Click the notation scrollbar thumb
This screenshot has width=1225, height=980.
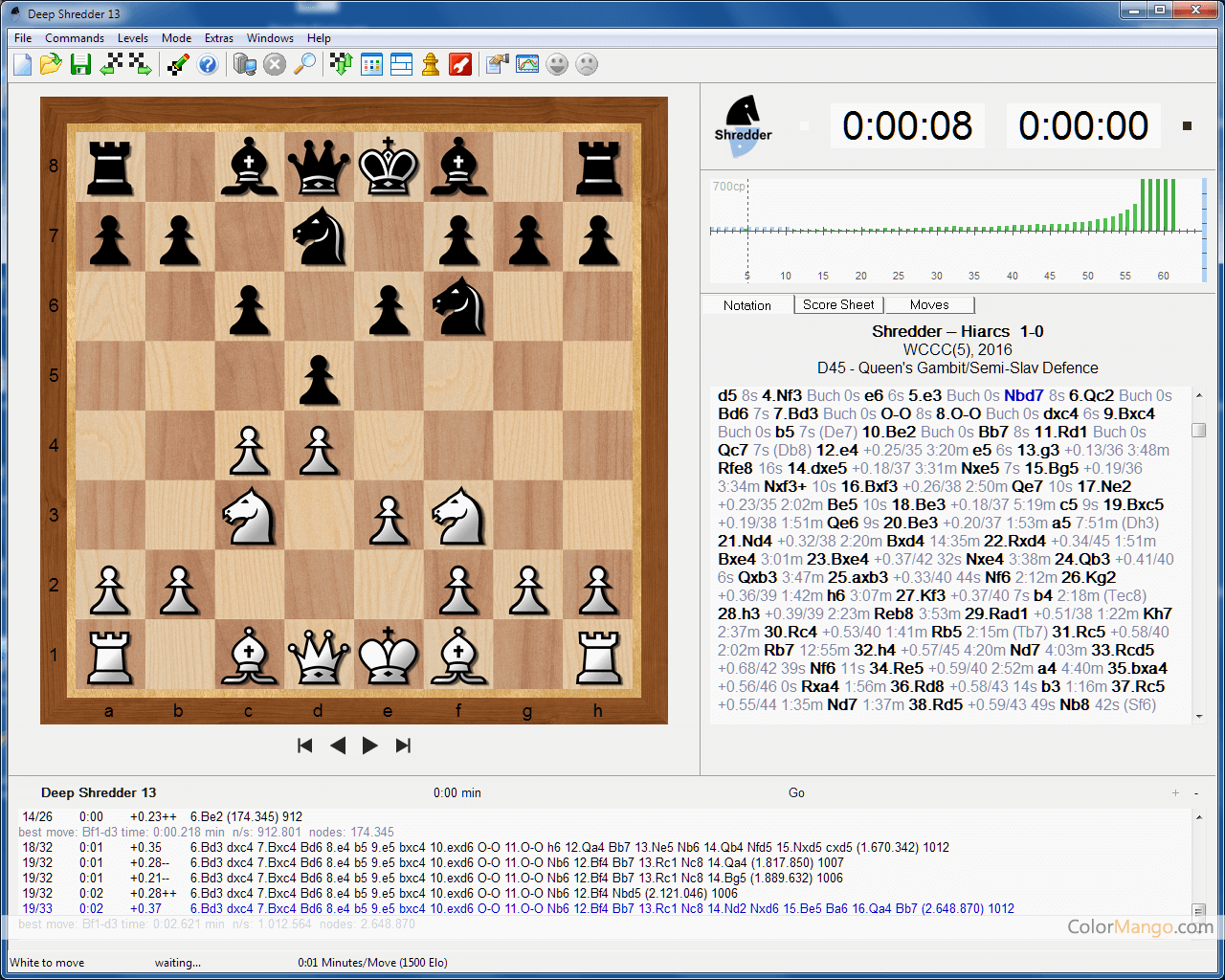click(x=1198, y=430)
